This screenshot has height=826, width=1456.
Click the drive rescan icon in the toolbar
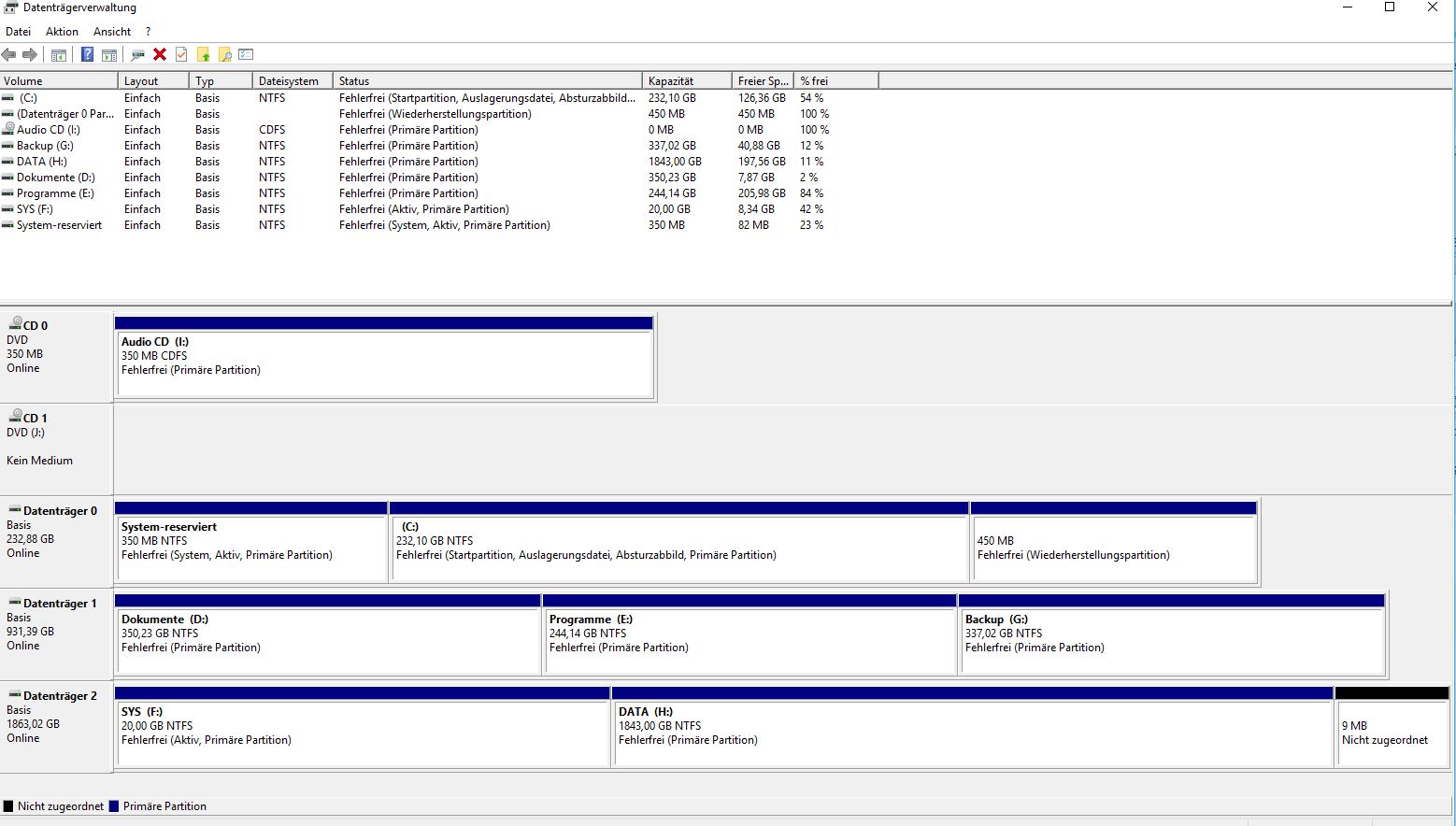click(138, 55)
